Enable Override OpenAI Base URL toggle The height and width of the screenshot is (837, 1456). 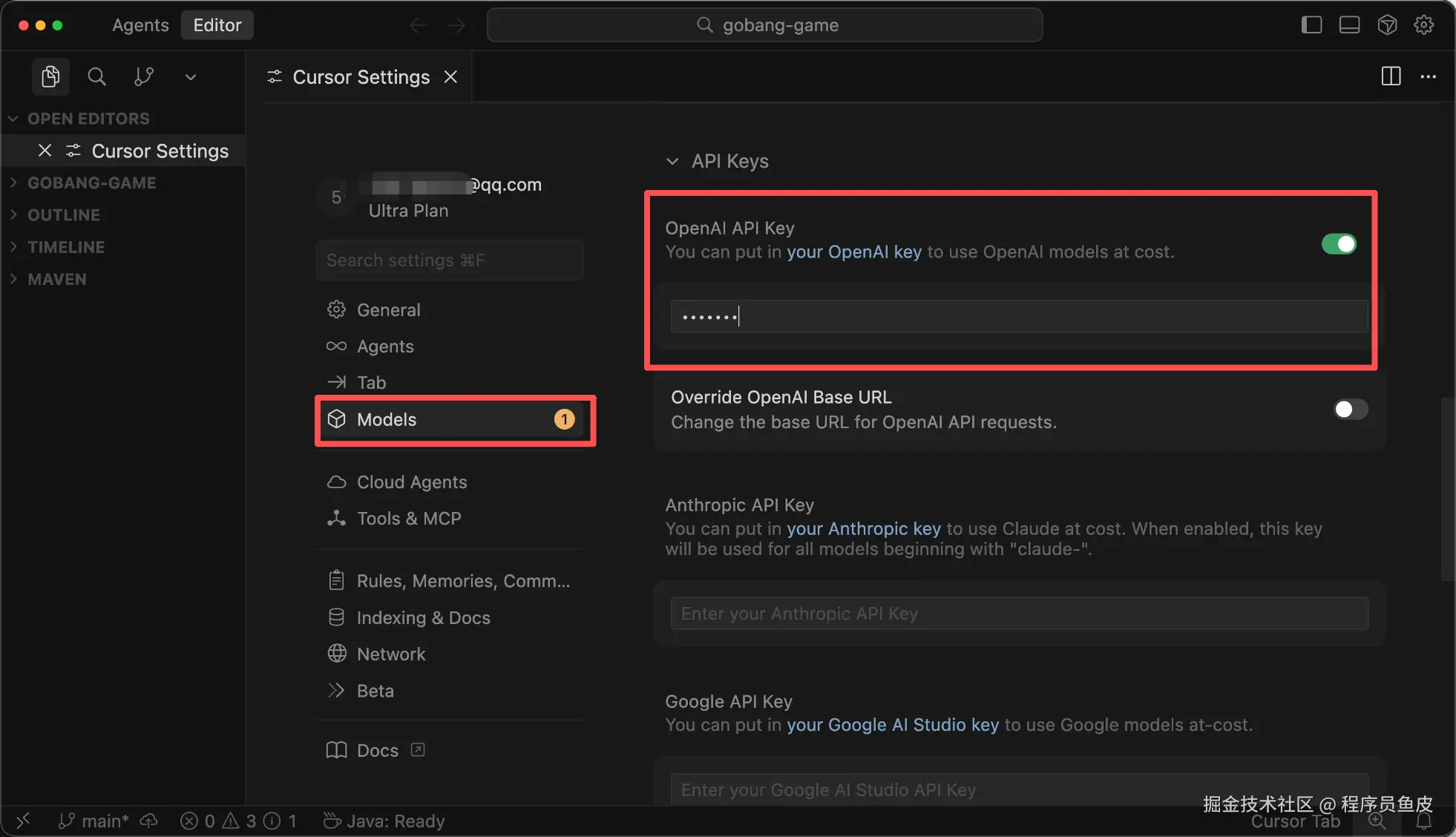point(1350,410)
